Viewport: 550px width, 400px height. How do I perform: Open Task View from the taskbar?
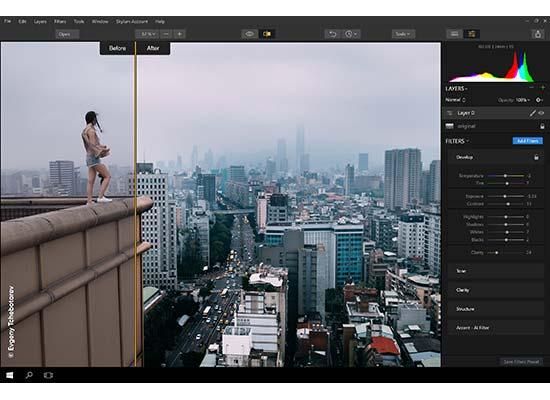coord(48,375)
